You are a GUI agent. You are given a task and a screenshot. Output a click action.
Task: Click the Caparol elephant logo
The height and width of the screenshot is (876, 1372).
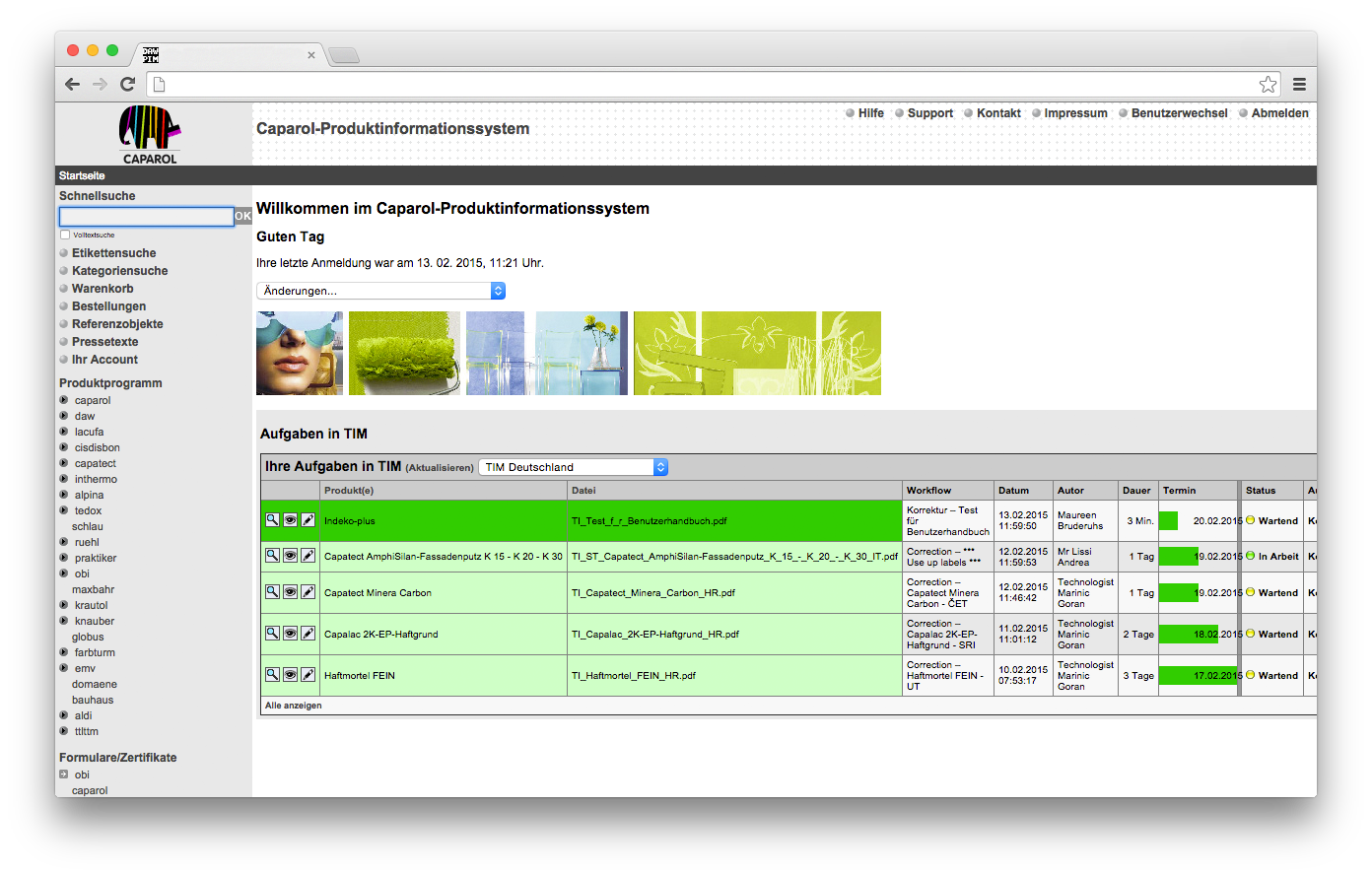150,133
